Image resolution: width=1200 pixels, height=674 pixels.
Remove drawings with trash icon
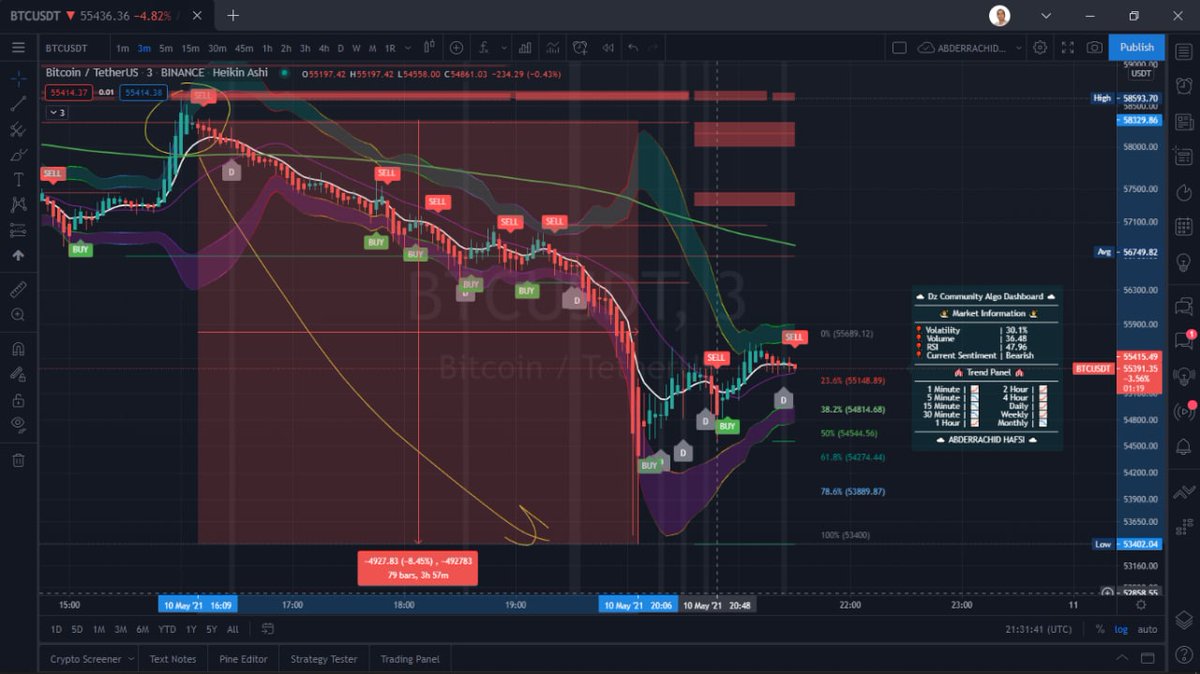click(18, 460)
